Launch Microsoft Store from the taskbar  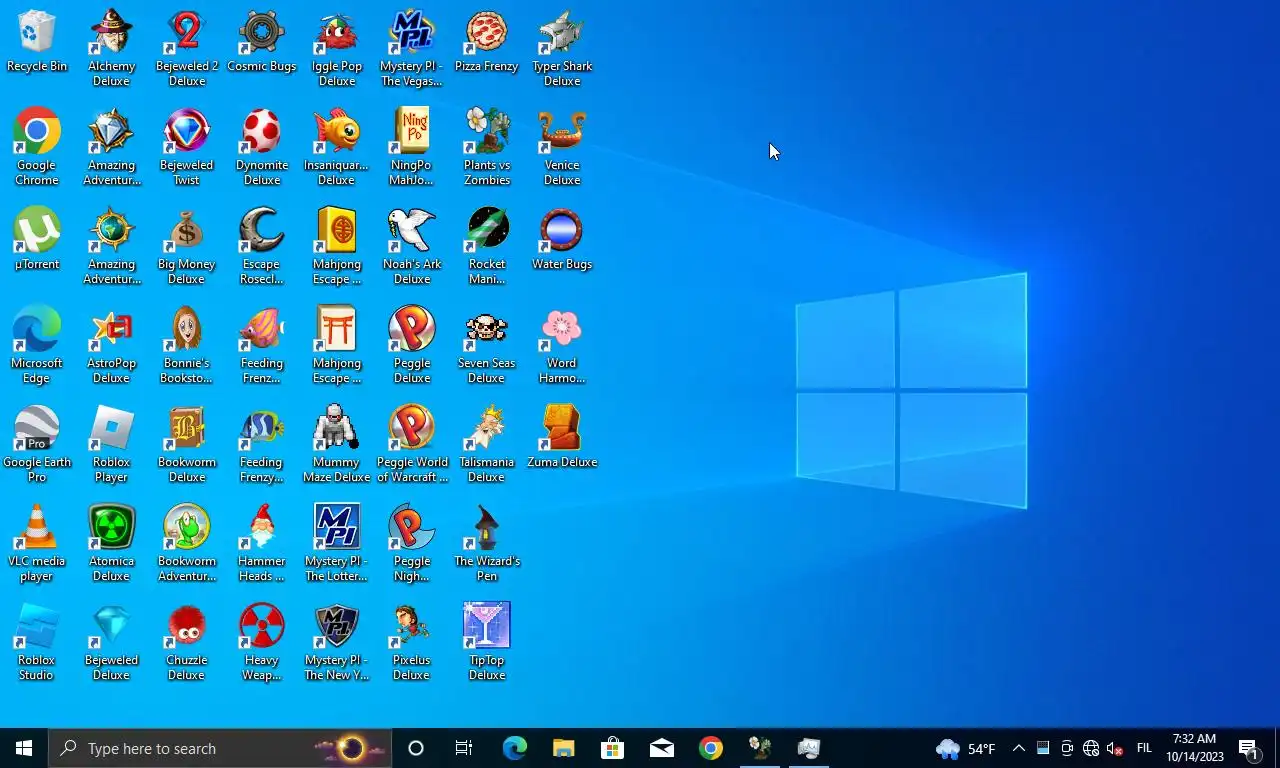click(612, 748)
